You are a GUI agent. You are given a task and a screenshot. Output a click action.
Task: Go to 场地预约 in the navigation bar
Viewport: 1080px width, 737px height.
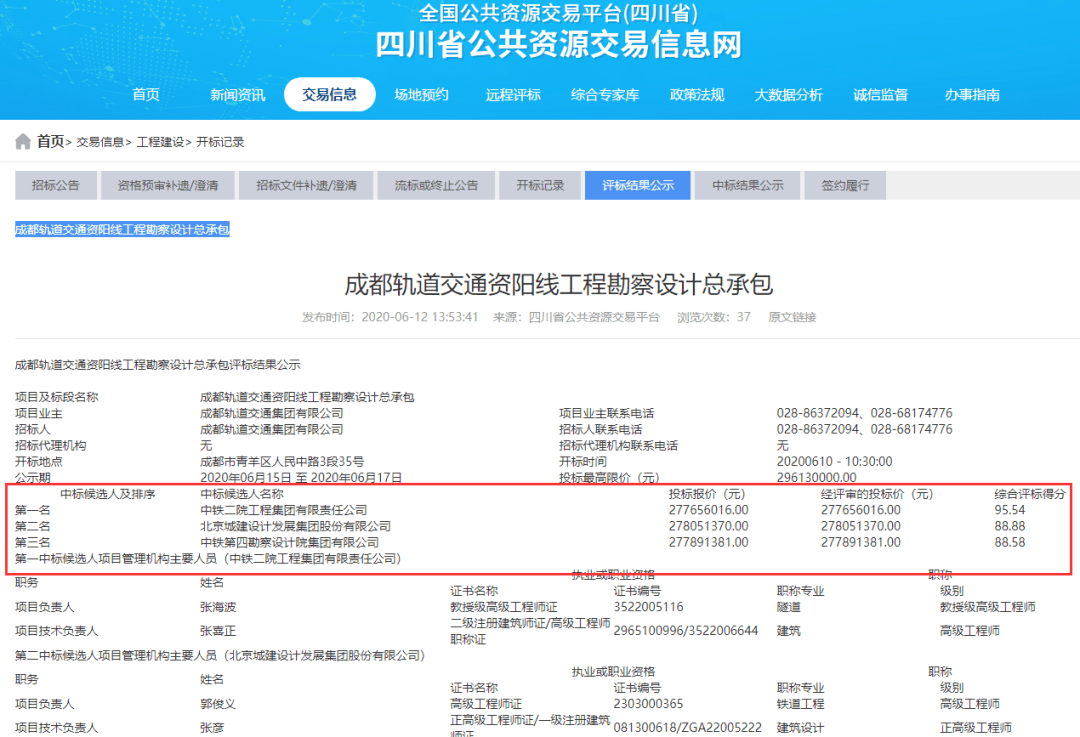coord(421,95)
